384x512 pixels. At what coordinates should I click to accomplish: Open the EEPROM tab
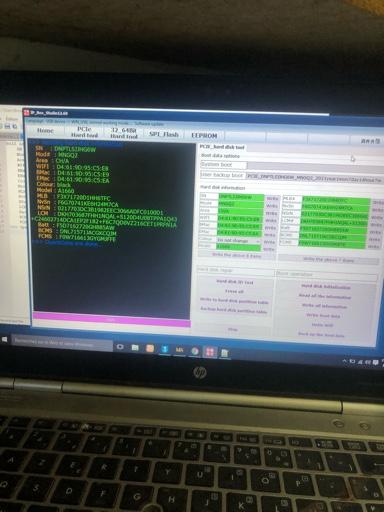tap(204, 135)
